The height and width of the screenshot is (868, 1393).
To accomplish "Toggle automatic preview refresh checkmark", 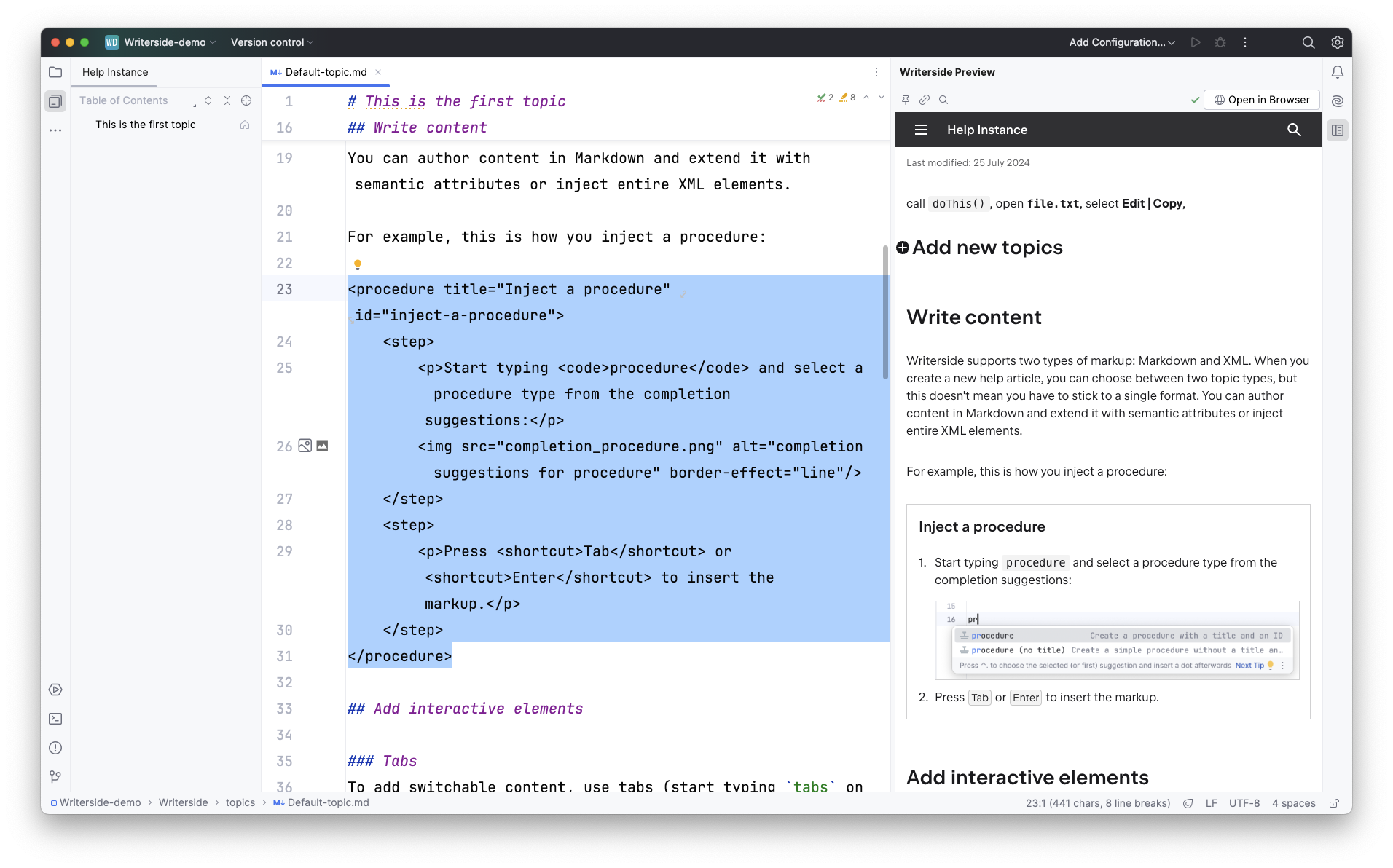I will click(1194, 100).
